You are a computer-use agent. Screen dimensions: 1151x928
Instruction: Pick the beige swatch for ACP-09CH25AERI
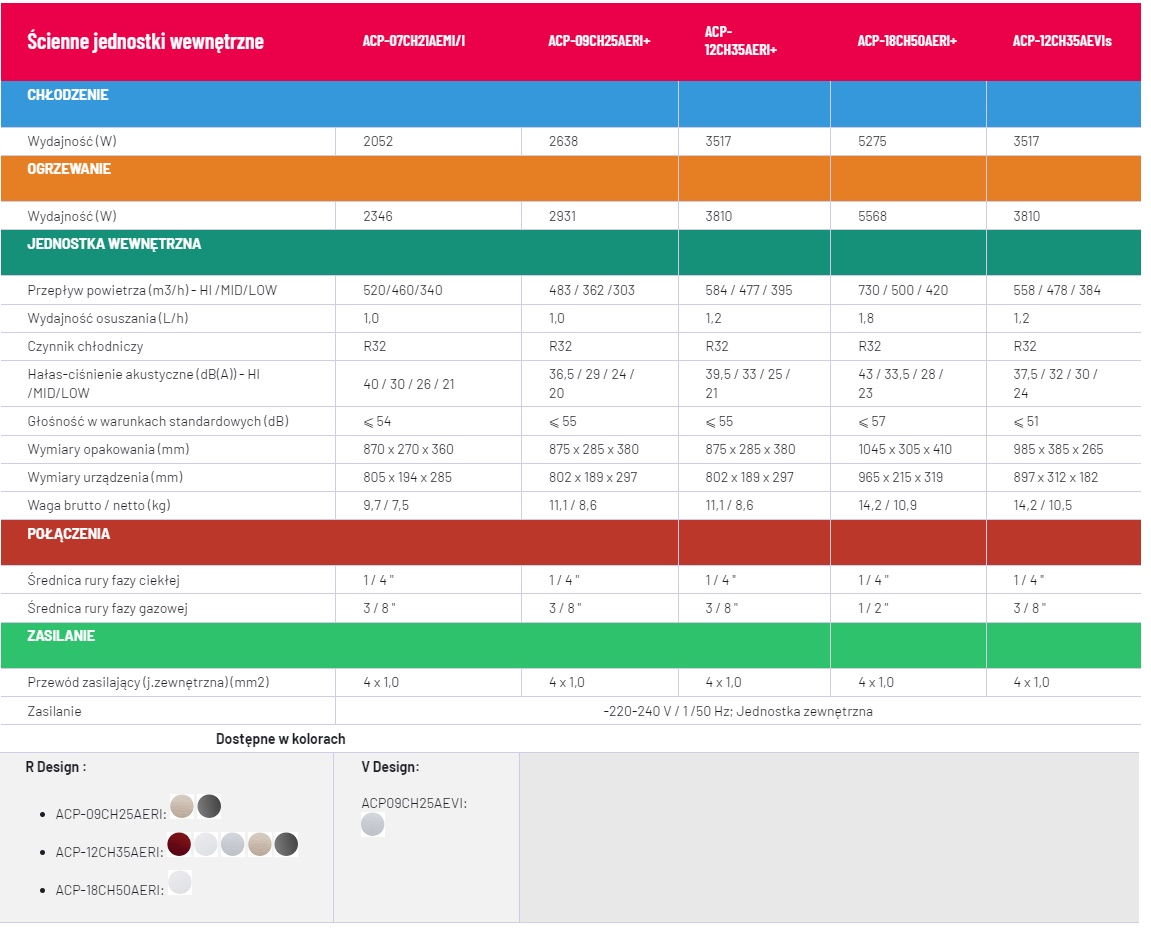coord(182,806)
